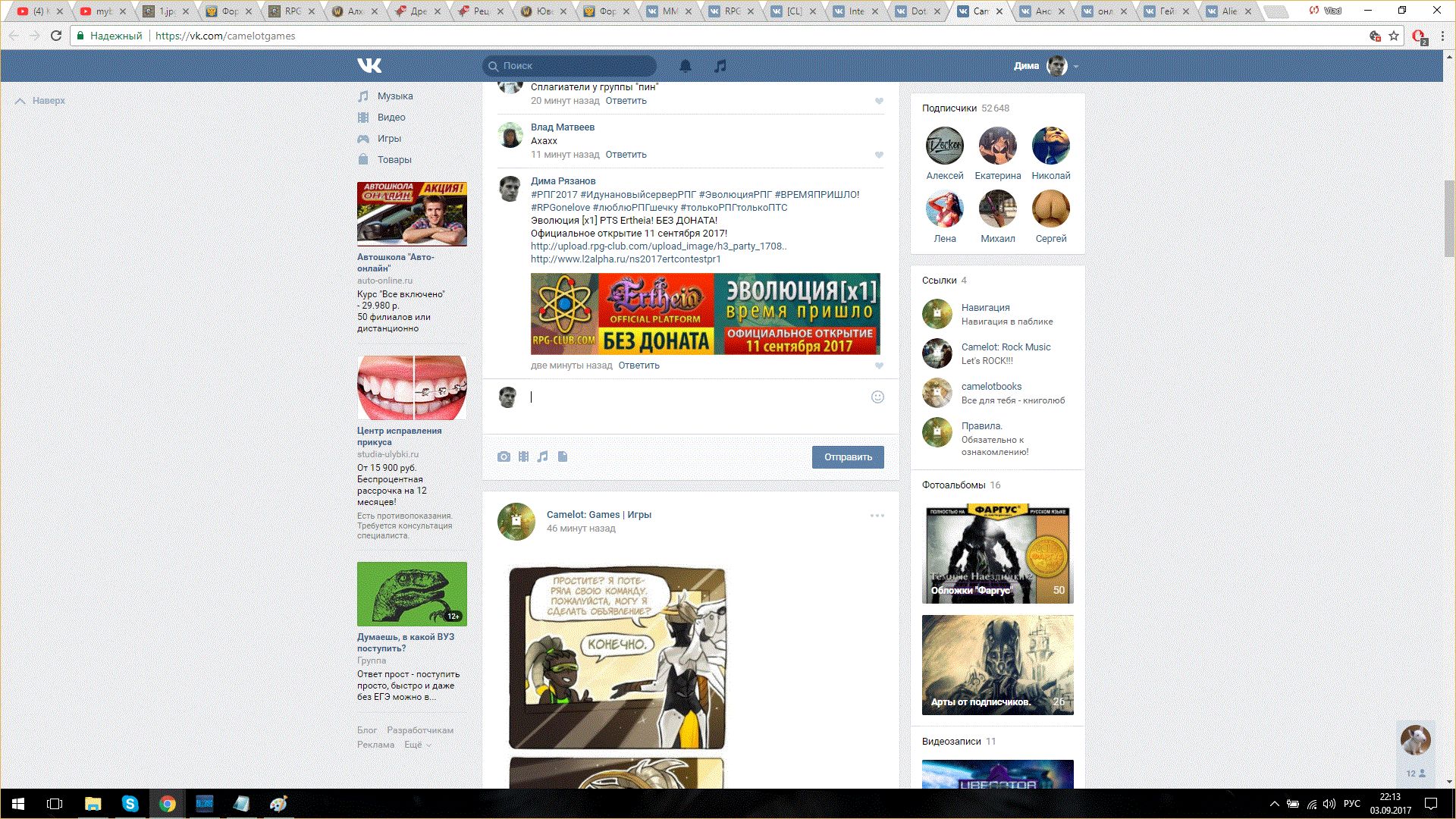Attach audio with the note icon
The height and width of the screenshot is (819, 1456).
[542, 457]
